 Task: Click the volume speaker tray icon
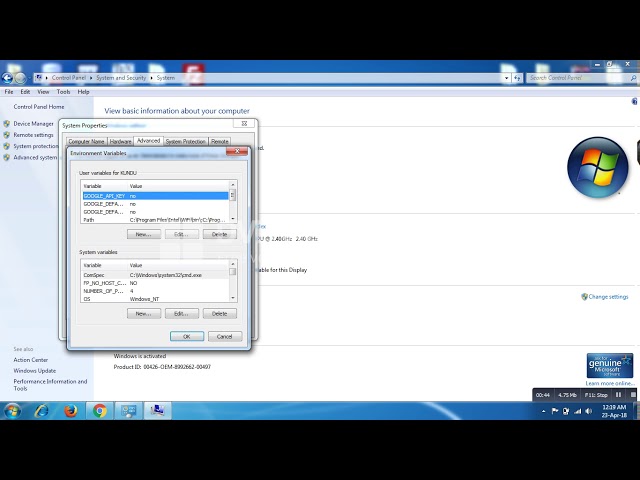[588, 411]
